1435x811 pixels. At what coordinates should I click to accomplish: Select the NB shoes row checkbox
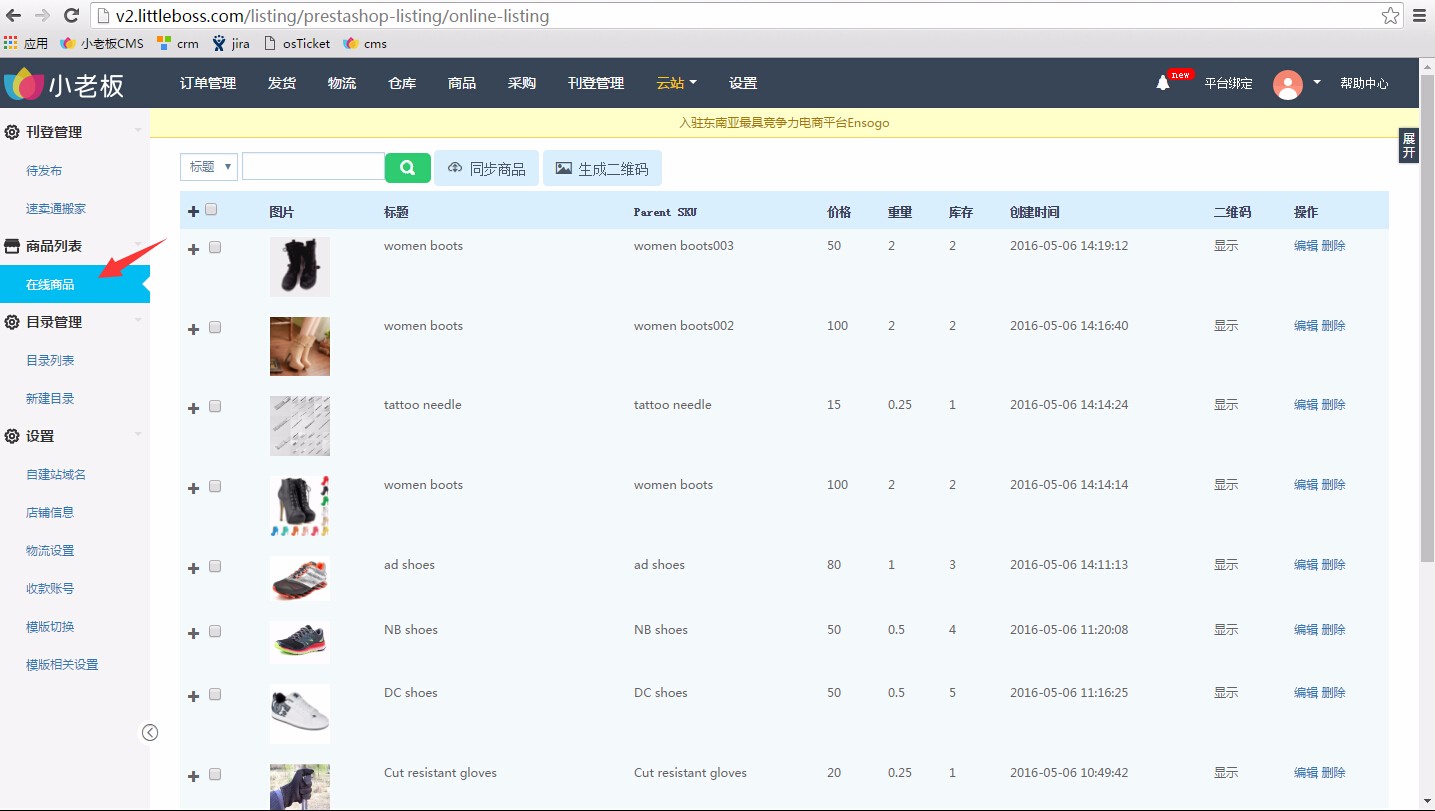(215, 632)
